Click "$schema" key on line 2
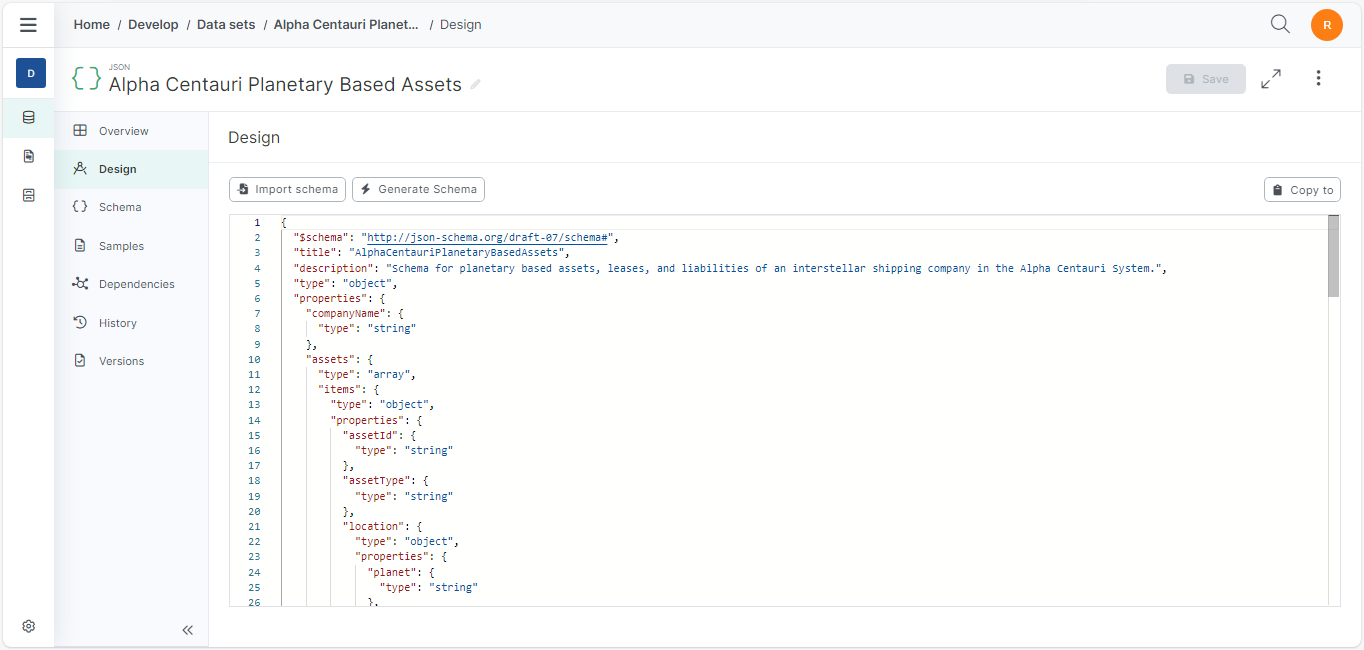The height and width of the screenshot is (650, 1364). 321,238
